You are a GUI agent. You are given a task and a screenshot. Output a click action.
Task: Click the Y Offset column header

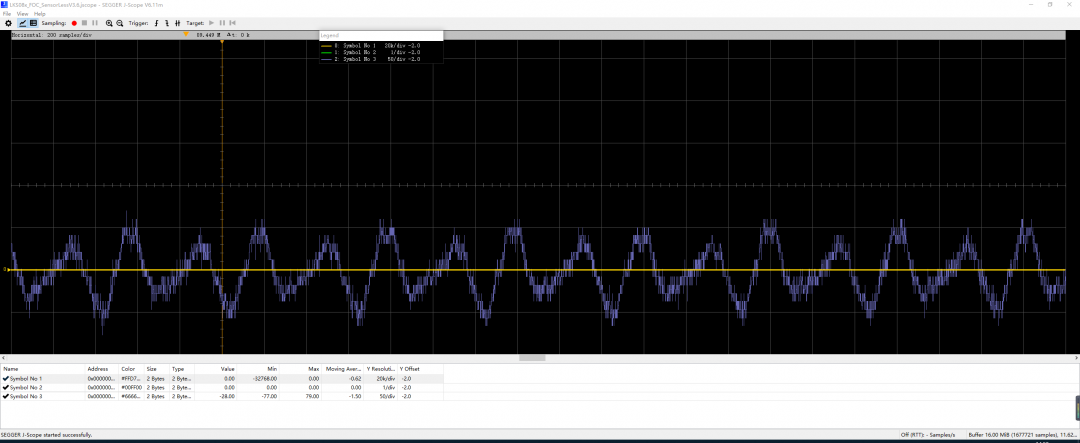(420, 369)
